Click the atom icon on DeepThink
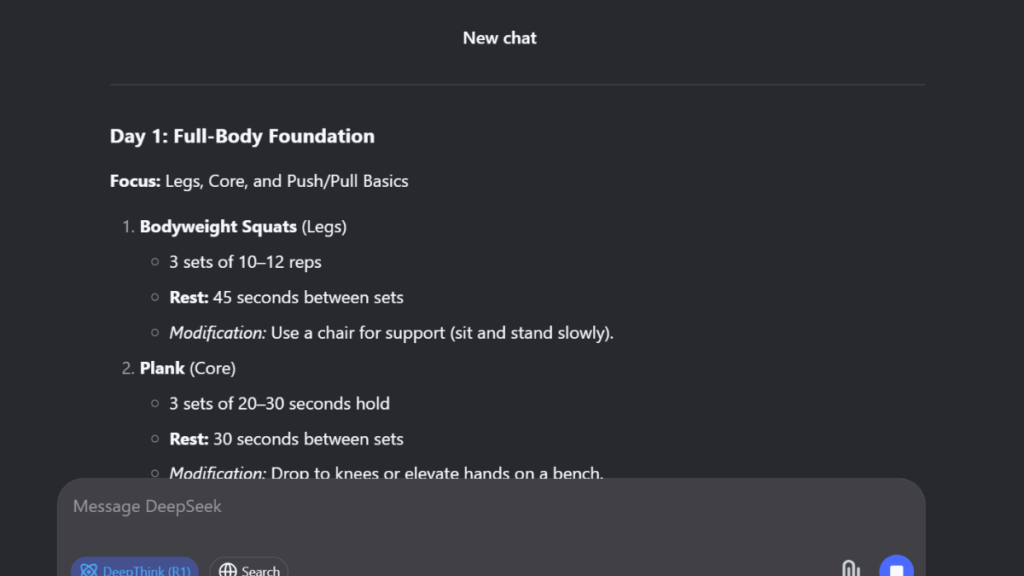The width and height of the screenshot is (1024, 576). (x=89, y=570)
